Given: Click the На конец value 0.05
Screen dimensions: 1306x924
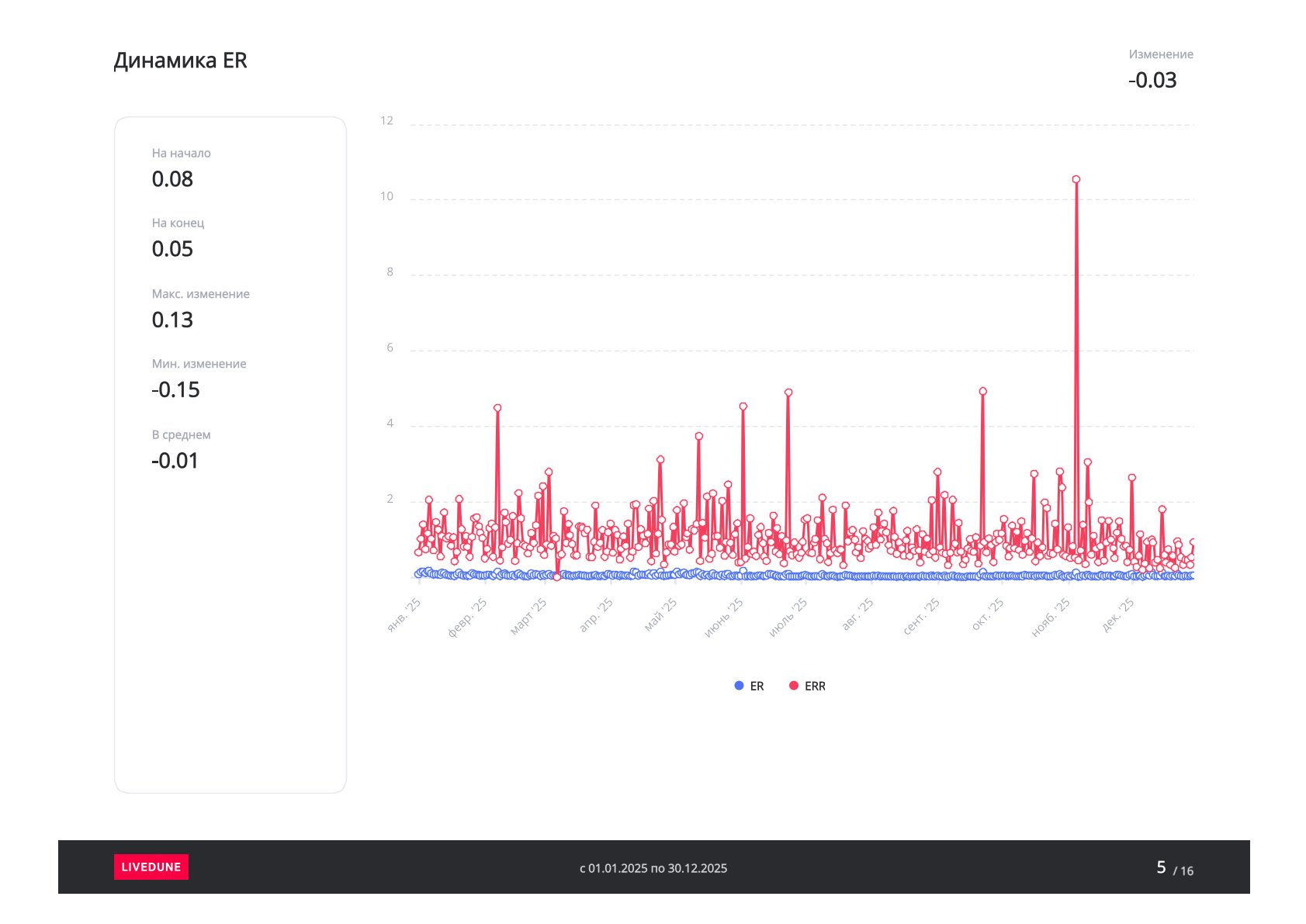Looking at the screenshot, I should tap(172, 249).
